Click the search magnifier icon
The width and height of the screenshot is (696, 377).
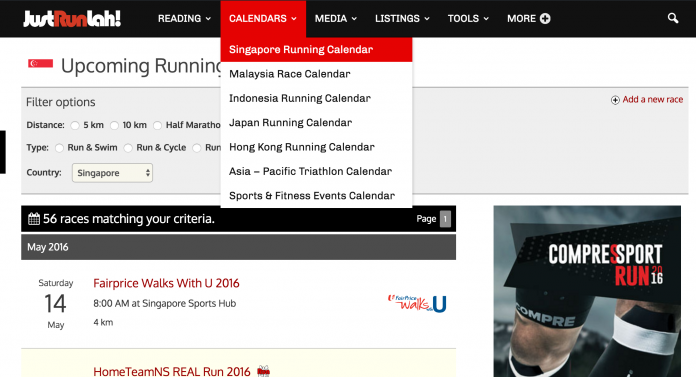click(673, 18)
